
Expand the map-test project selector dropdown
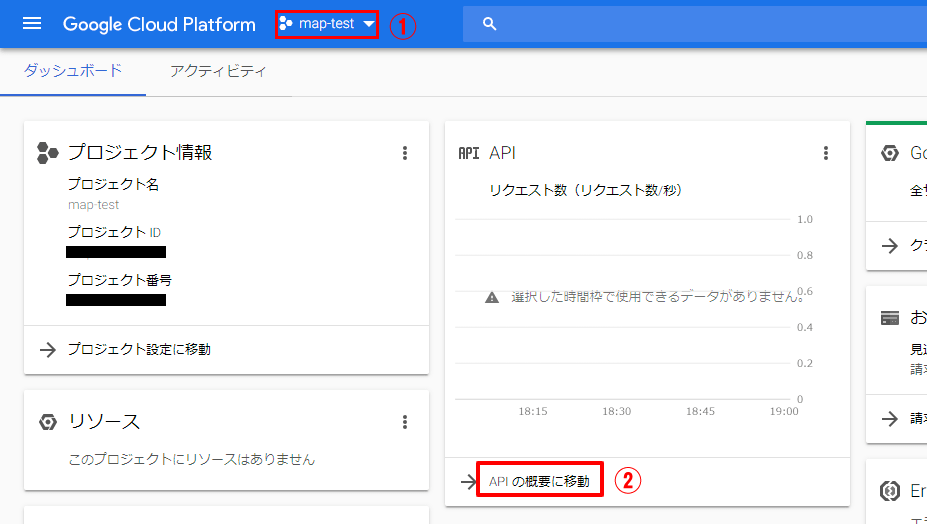pos(326,23)
